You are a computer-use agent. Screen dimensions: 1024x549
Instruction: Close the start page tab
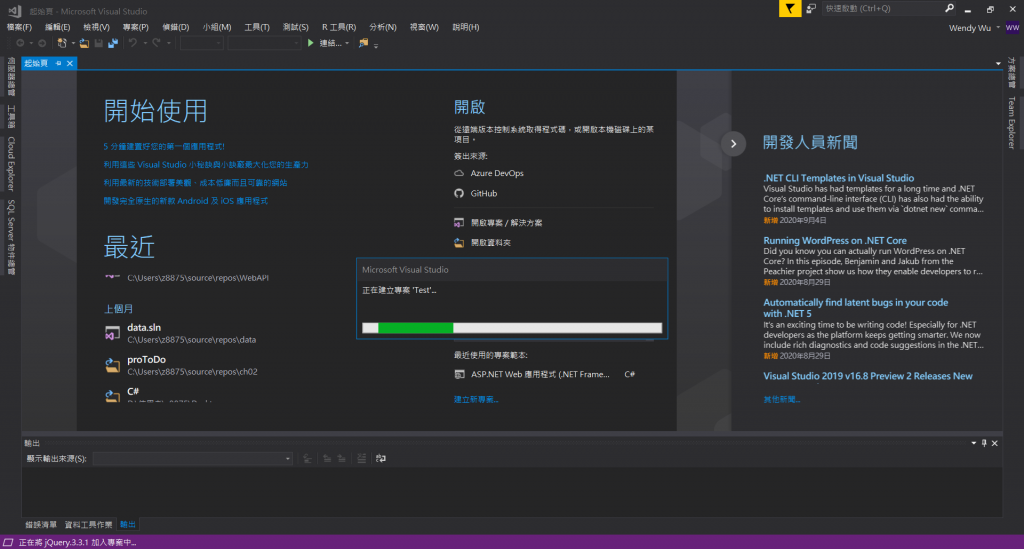(x=69, y=63)
